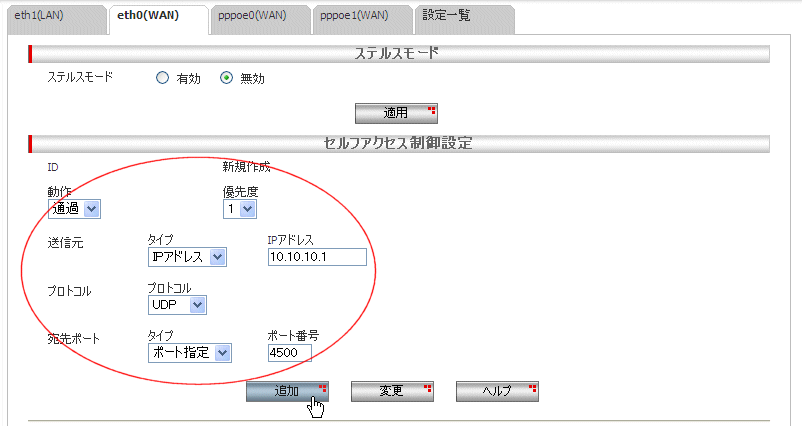Click the 新規作成 ID value text

pyautogui.click(x=246, y=167)
